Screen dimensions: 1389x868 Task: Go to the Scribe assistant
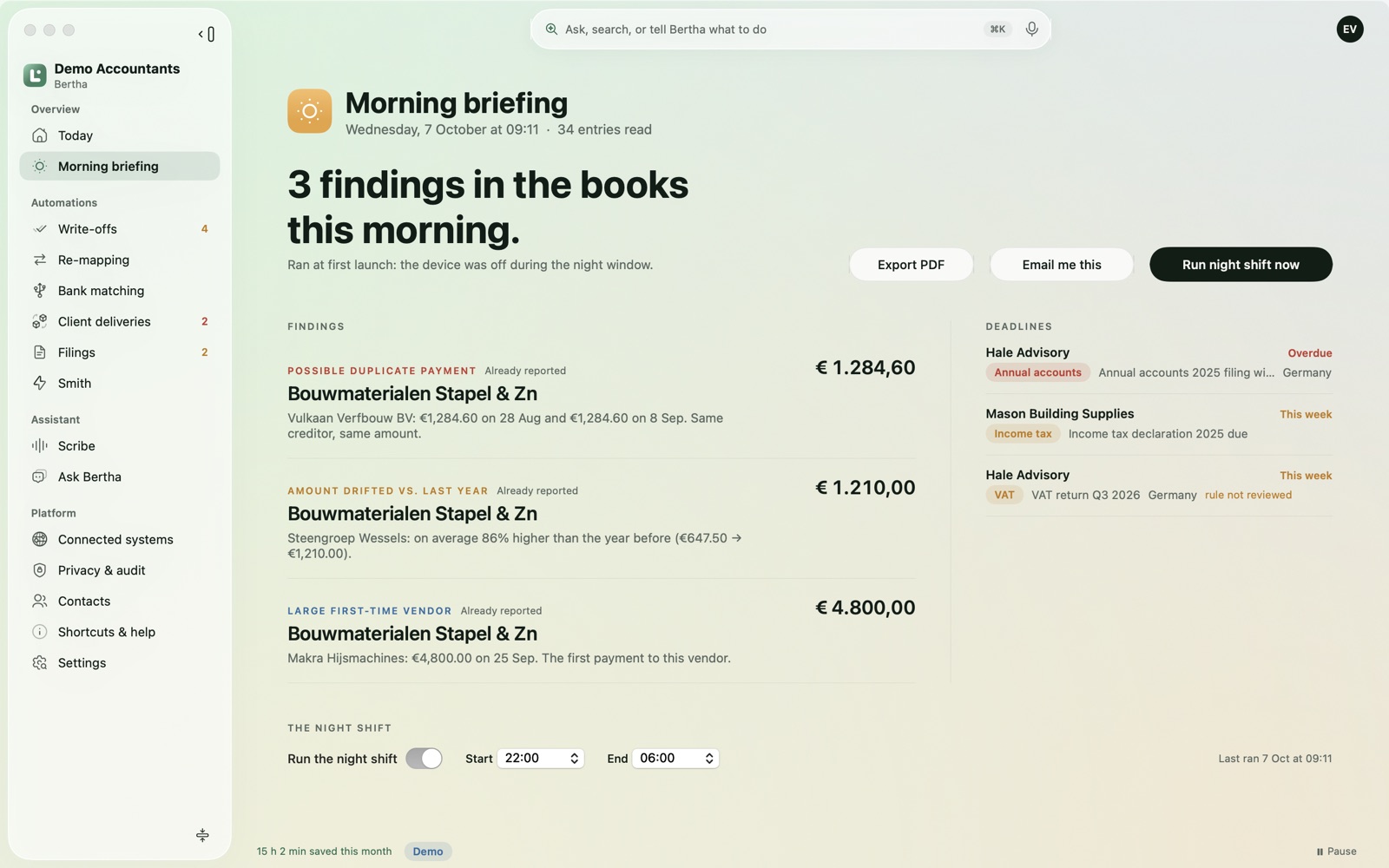click(x=120, y=445)
